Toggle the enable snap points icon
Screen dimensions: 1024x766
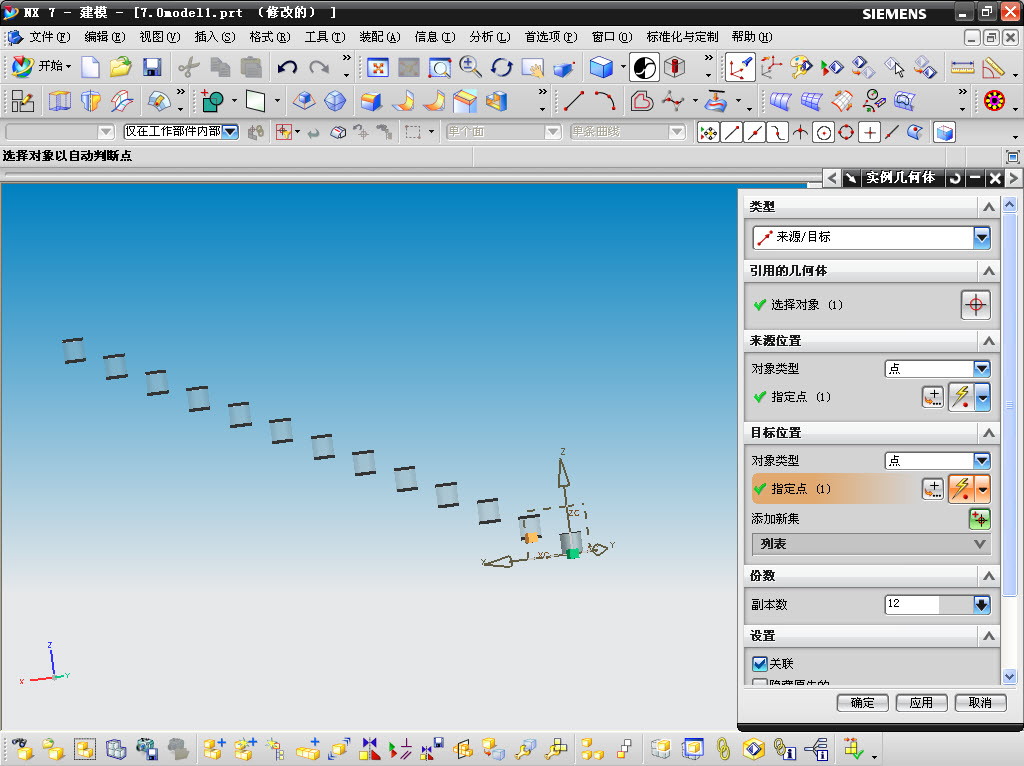click(708, 133)
